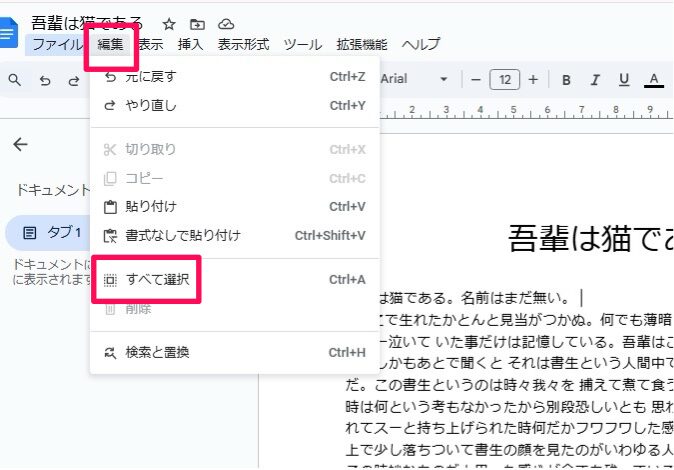Check the cloud save status icon
674x470 pixels.
(x=226, y=23)
